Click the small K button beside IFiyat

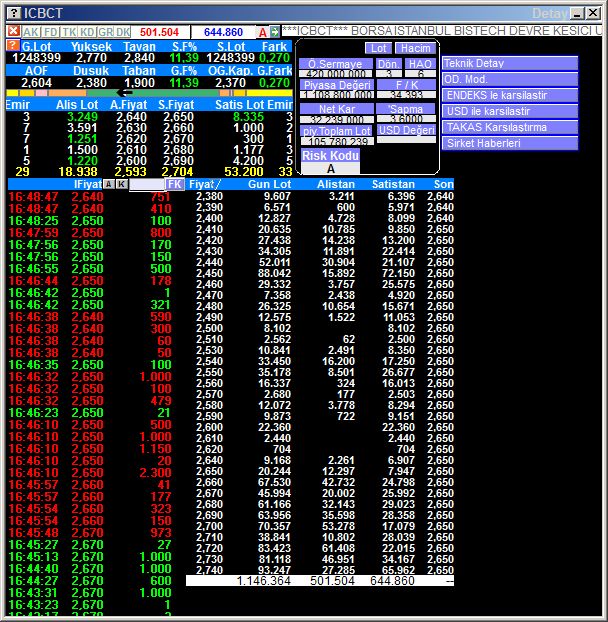click(x=122, y=184)
